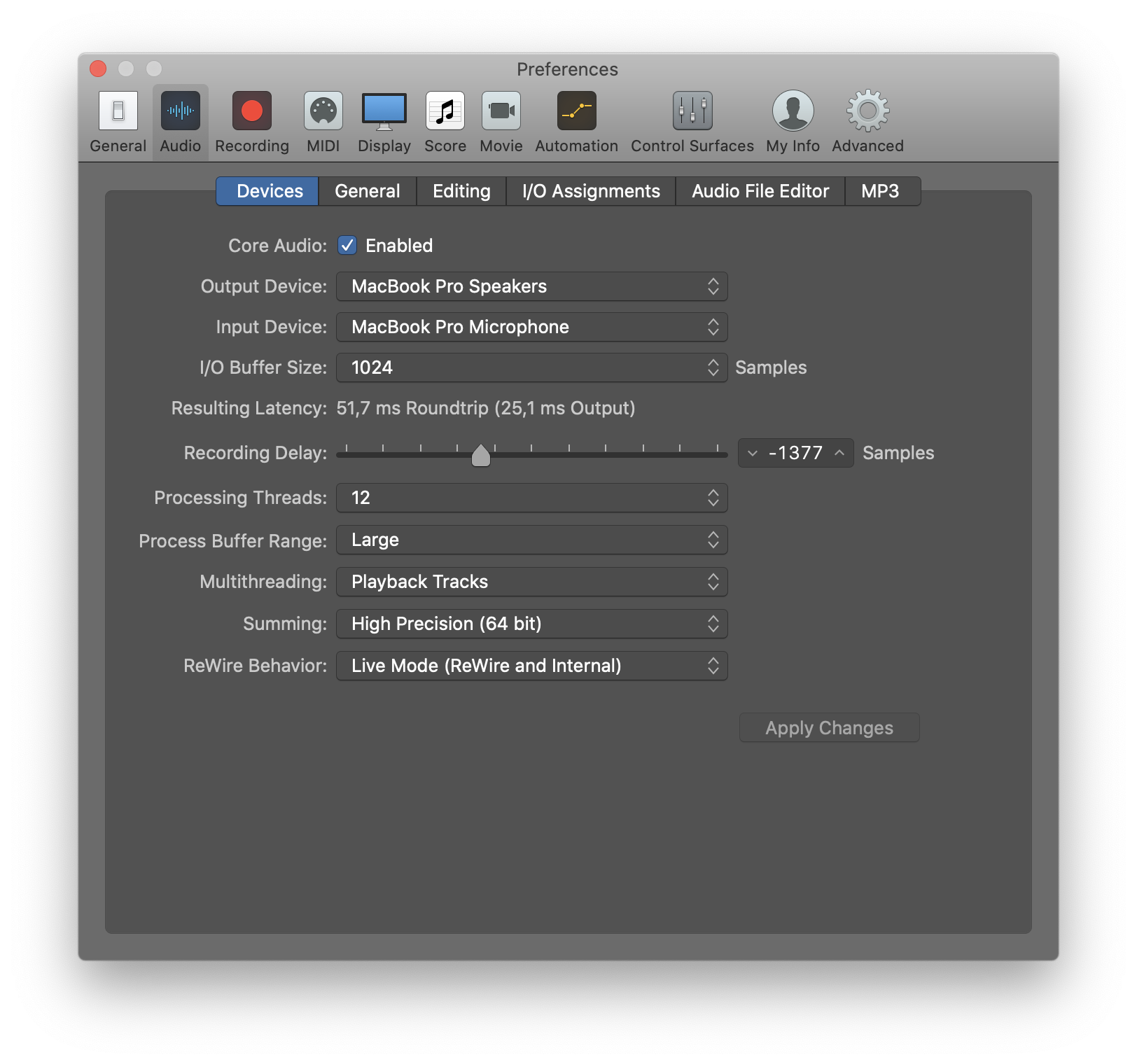The width and height of the screenshot is (1137, 1064).
Task: Open I/O Buffer Size dropdown
Action: (532, 367)
